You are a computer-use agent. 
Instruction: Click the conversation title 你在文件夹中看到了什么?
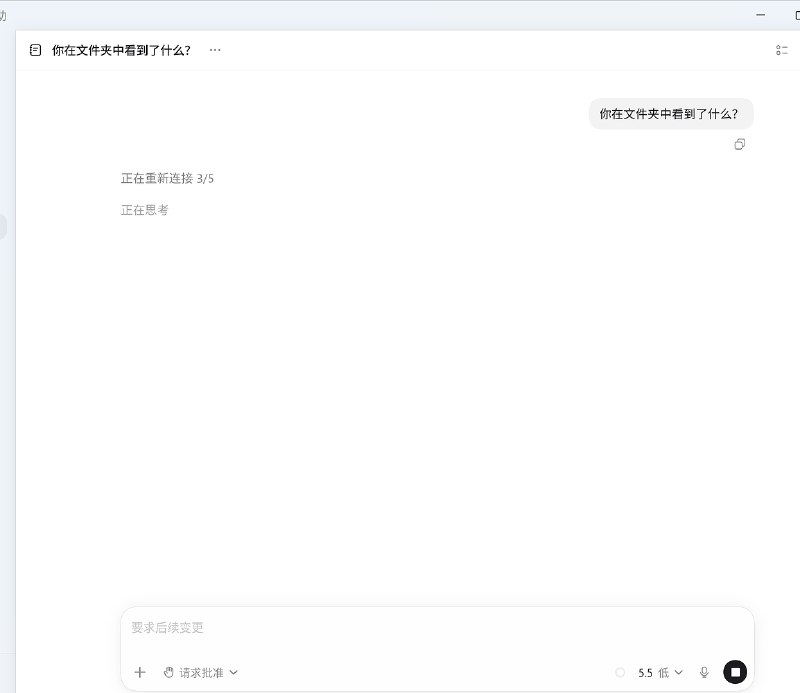(121, 50)
